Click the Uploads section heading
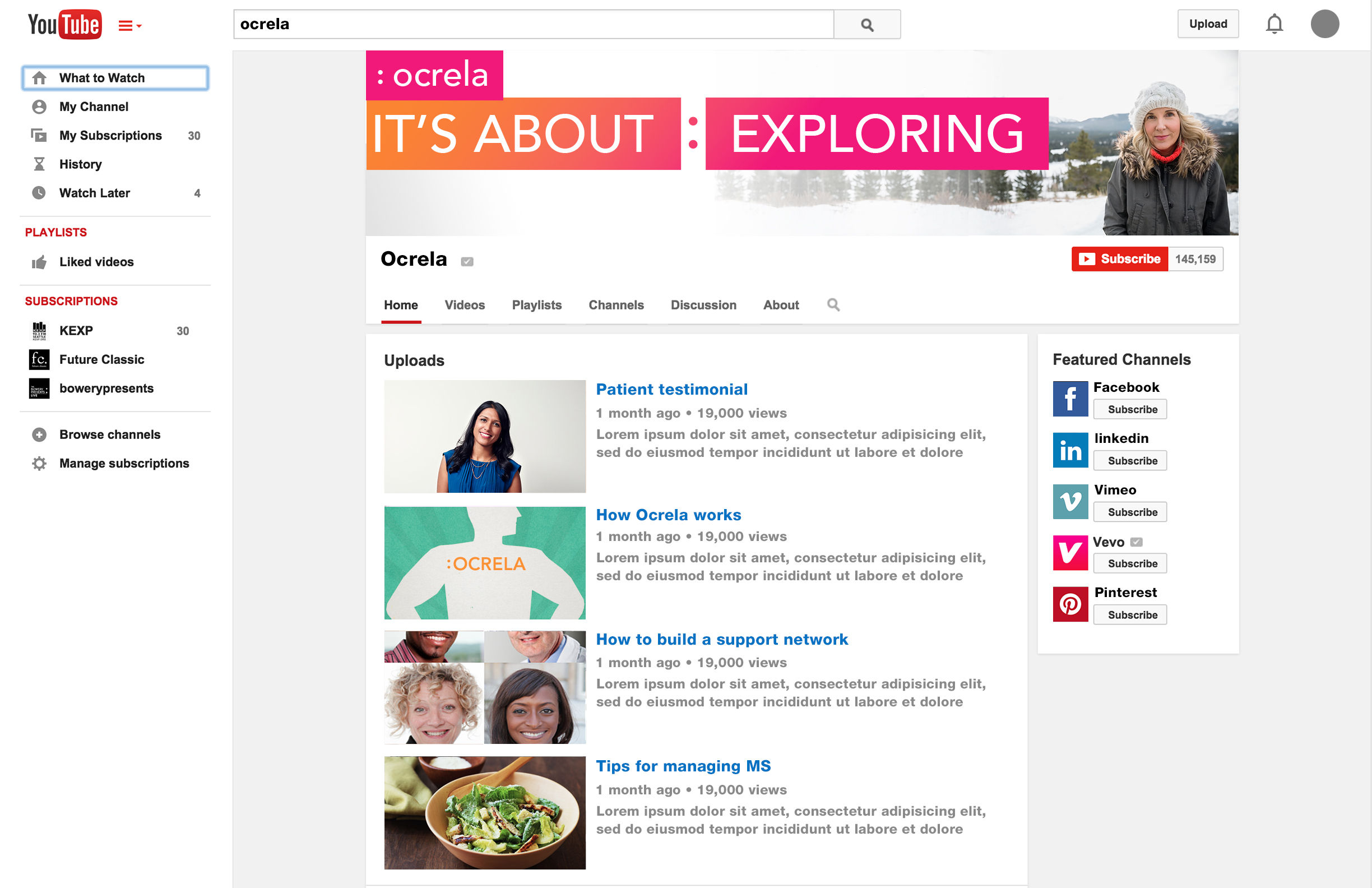Image resolution: width=1372 pixels, height=888 pixels. tap(414, 361)
